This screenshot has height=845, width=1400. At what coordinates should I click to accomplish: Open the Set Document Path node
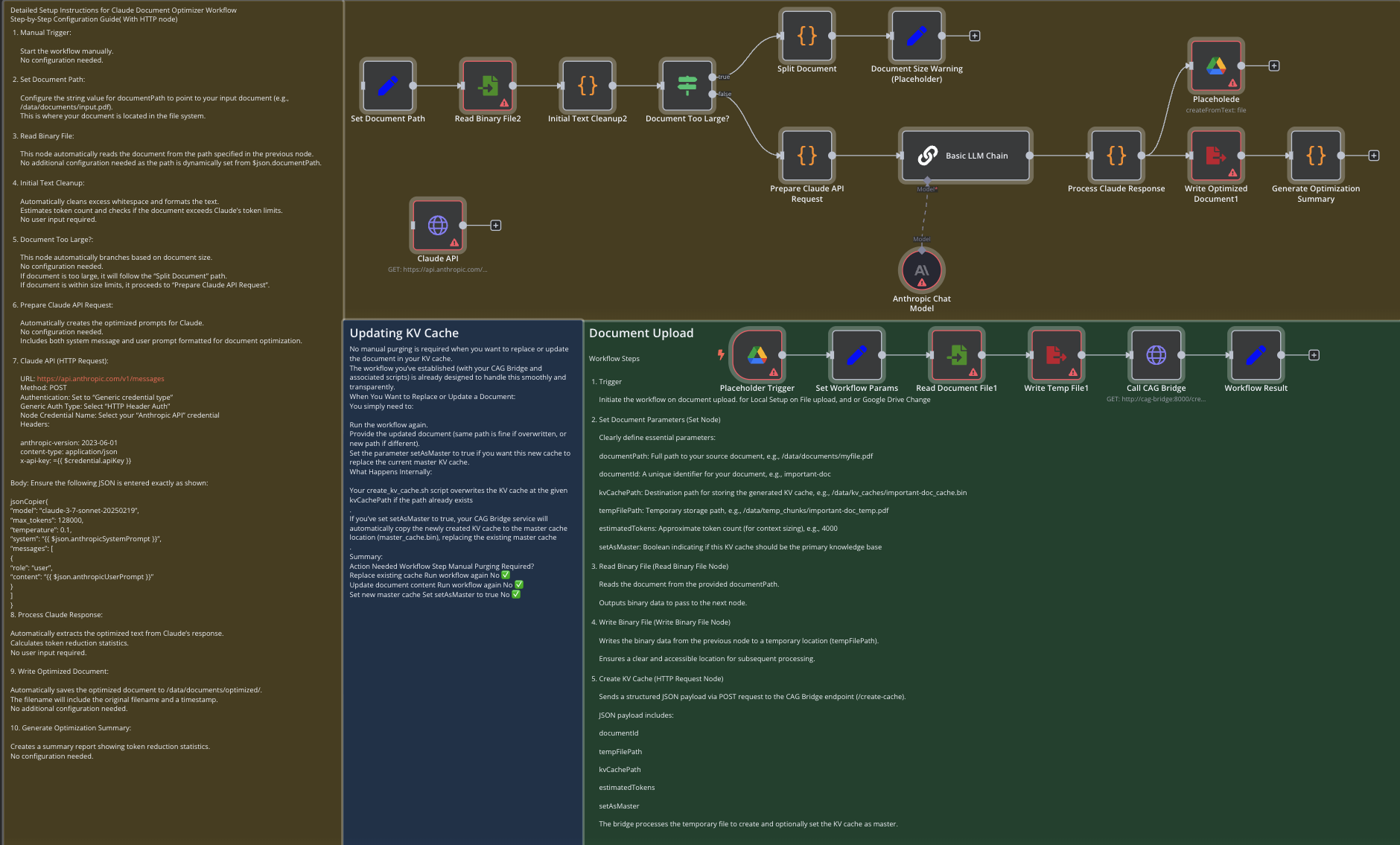point(387,86)
